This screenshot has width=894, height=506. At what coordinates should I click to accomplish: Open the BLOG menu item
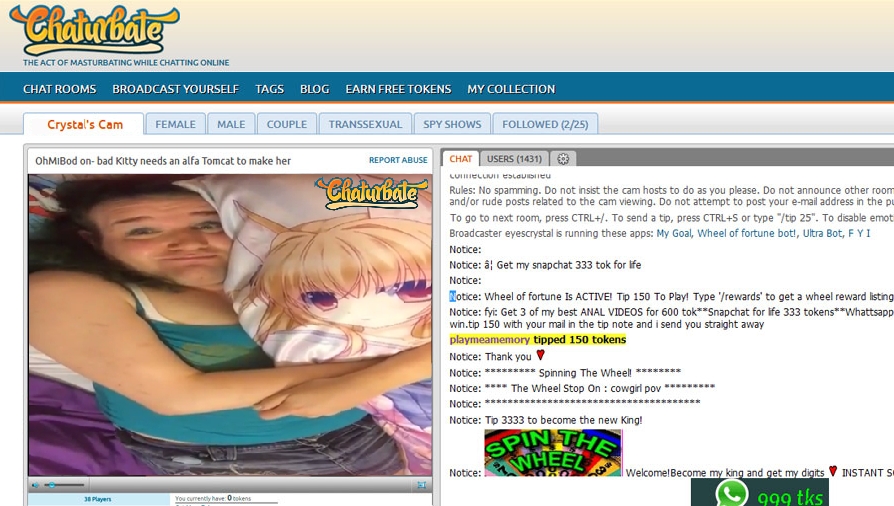pyautogui.click(x=315, y=89)
